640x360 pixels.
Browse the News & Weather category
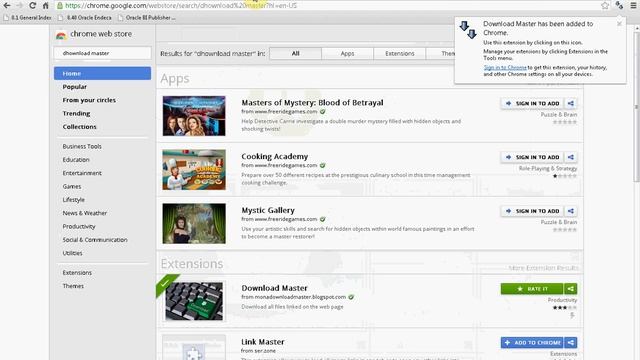(84, 213)
